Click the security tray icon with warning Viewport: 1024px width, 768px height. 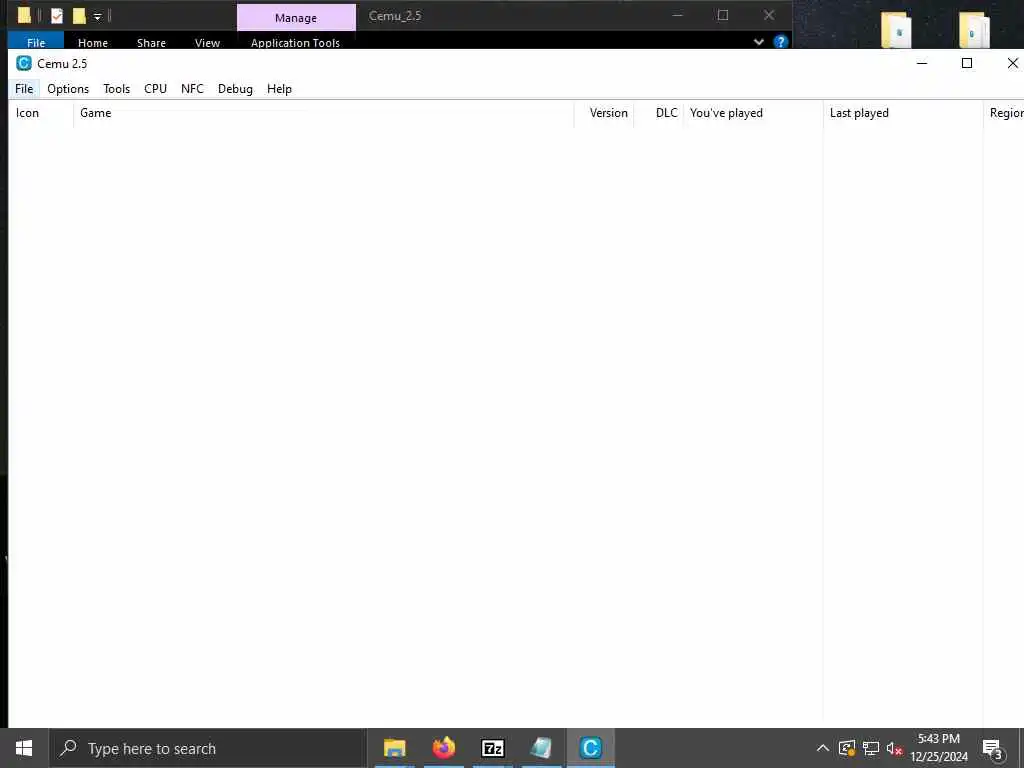tap(847, 748)
